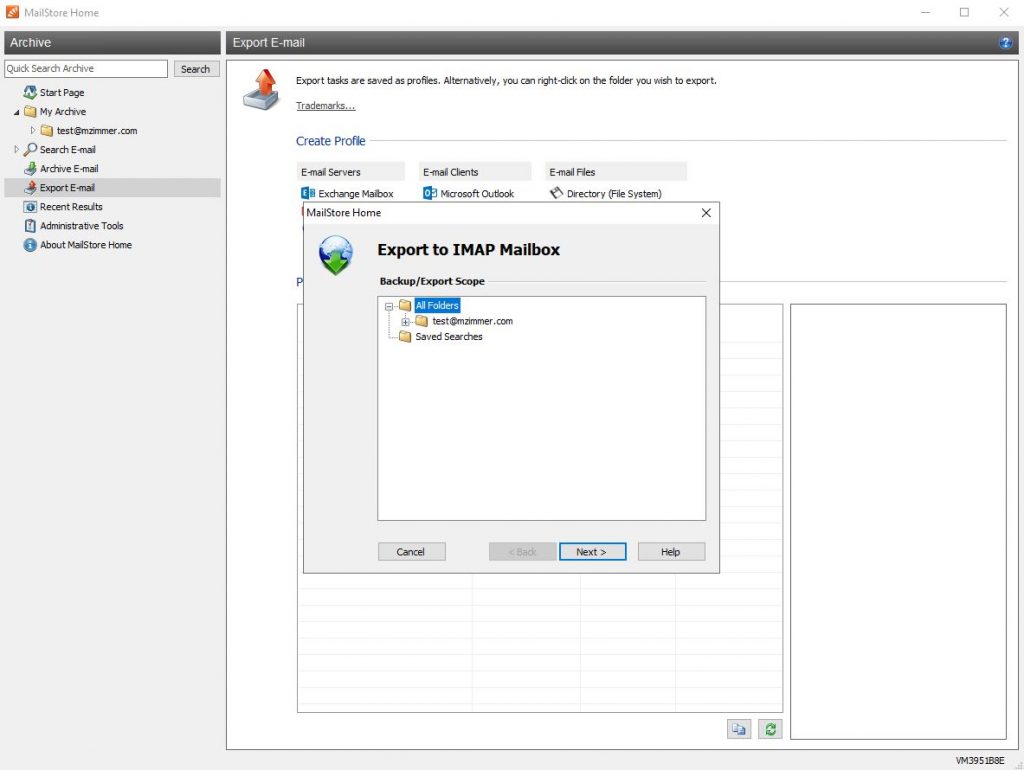
Task: Select Export E-mail in sidebar
Action: click(x=67, y=188)
